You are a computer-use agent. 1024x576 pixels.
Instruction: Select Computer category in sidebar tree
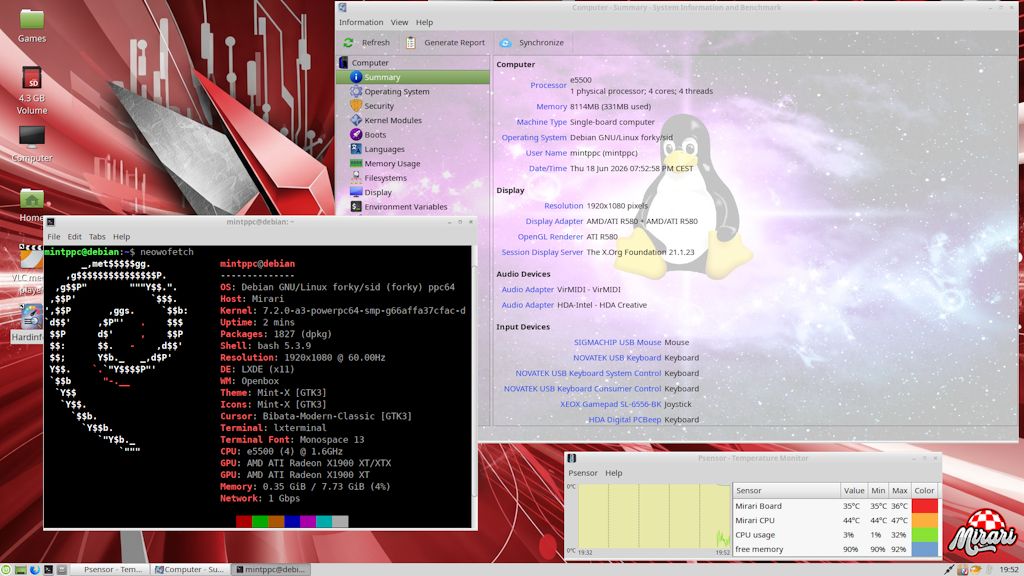pyautogui.click(x=370, y=63)
